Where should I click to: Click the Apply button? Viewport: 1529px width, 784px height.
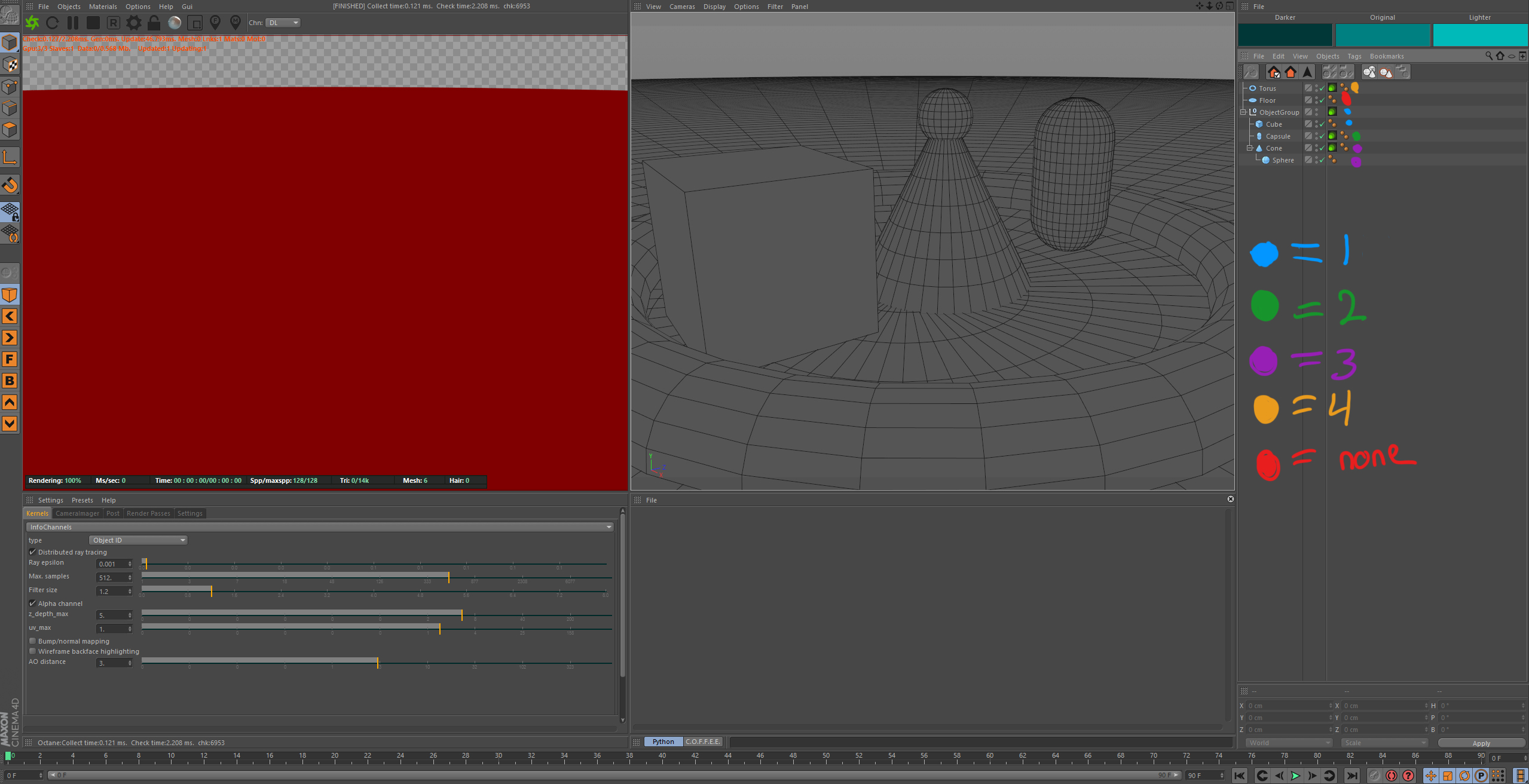(1481, 743)
